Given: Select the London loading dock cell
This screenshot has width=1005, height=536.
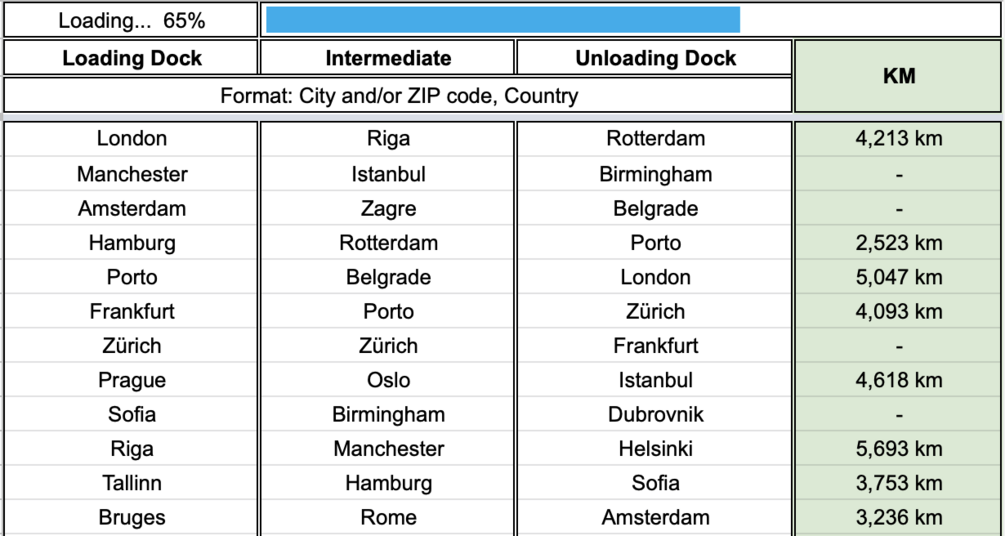Looking at the screenshot, I should [131, 139].
